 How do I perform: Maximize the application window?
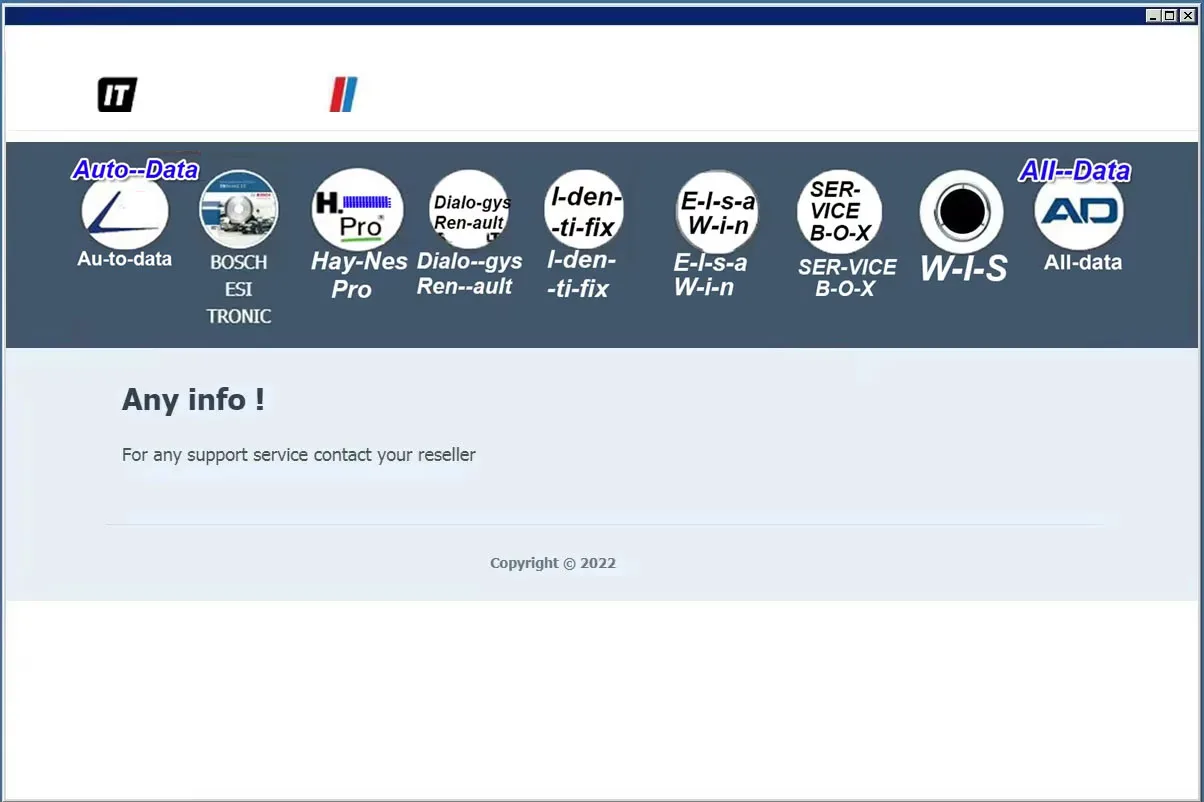point(1170,16)
